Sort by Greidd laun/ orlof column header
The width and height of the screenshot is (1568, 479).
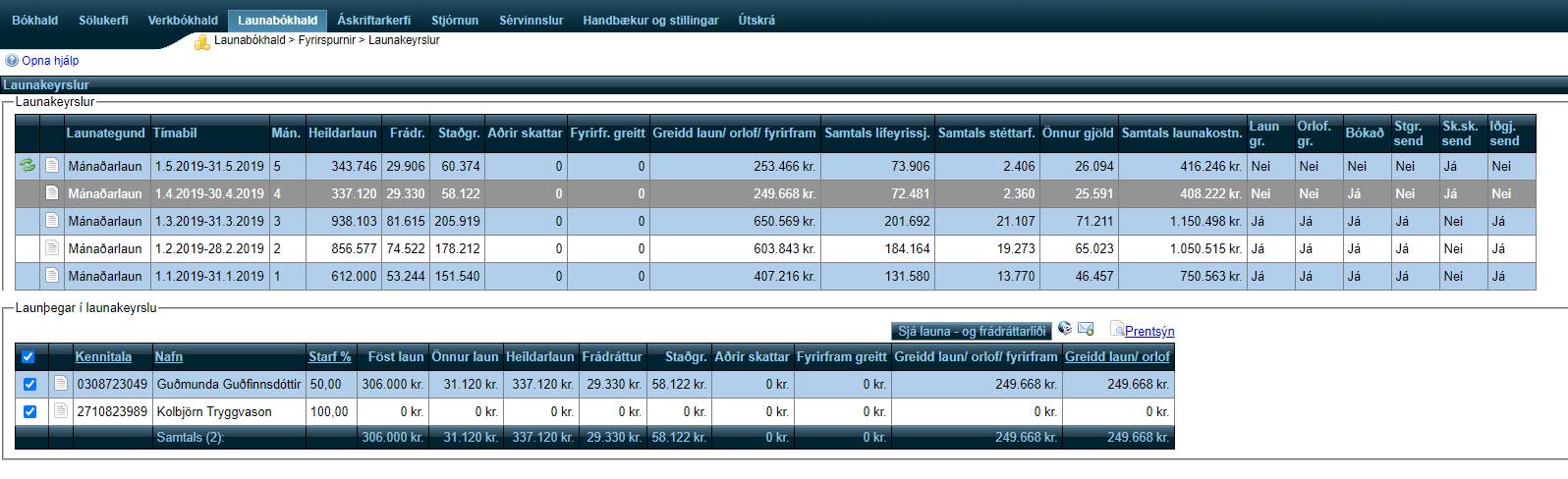coord(1117,357)
